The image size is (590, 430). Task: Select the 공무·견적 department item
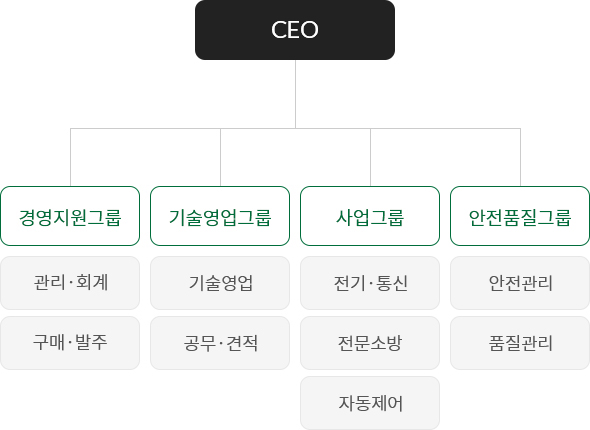pyautogui.click(x=220, y=343)
